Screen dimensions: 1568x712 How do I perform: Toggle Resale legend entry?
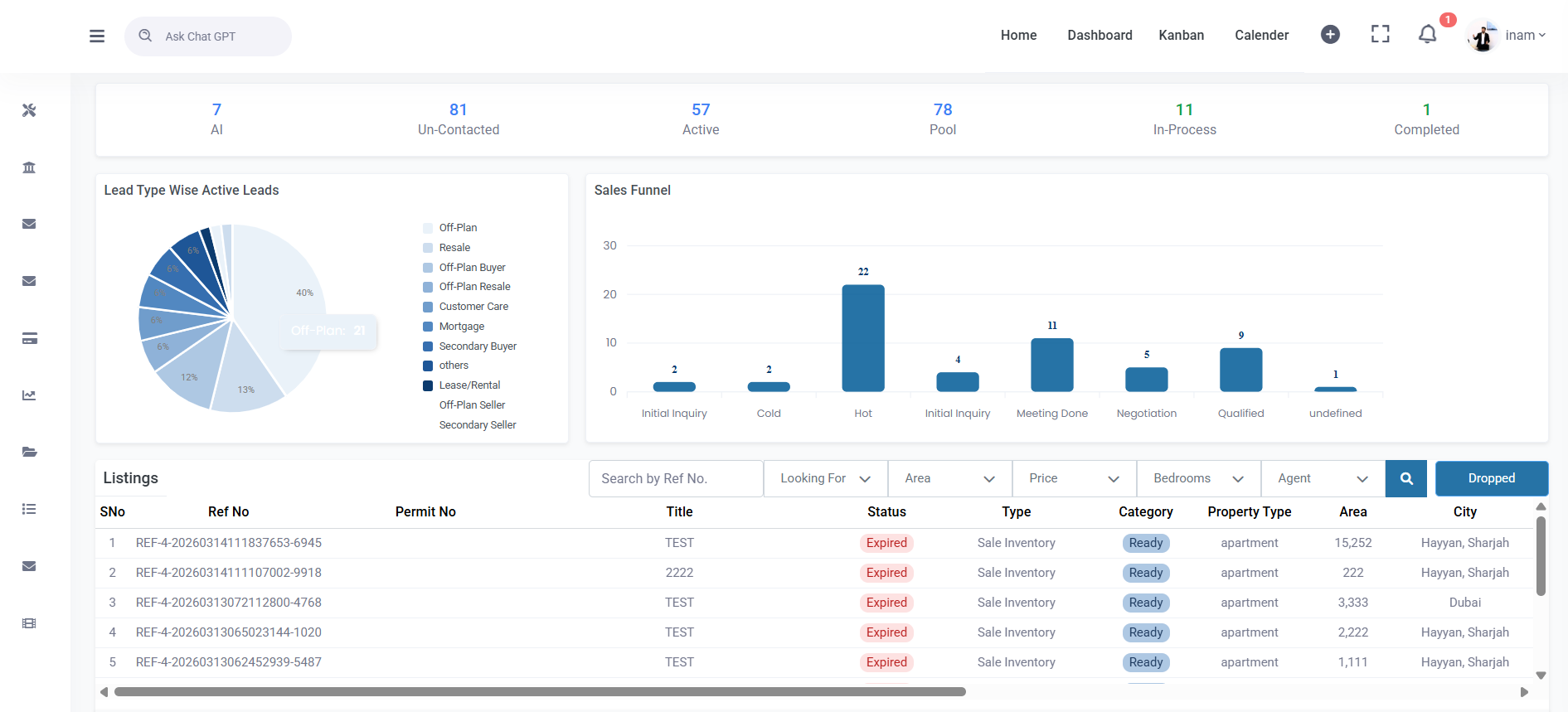tap(446, 248)
